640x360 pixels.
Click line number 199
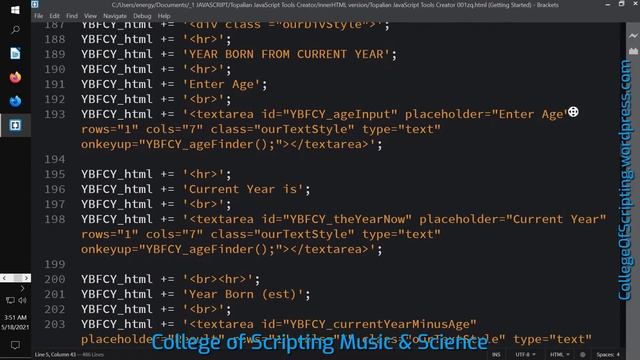click(x=55, y=264)
